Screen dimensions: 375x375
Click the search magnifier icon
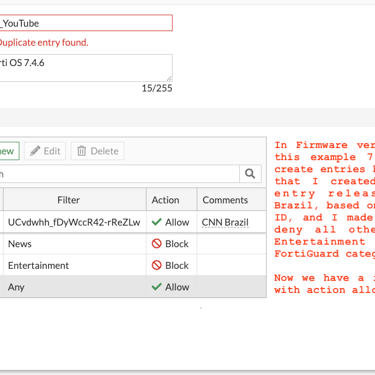tap(250, 173)
